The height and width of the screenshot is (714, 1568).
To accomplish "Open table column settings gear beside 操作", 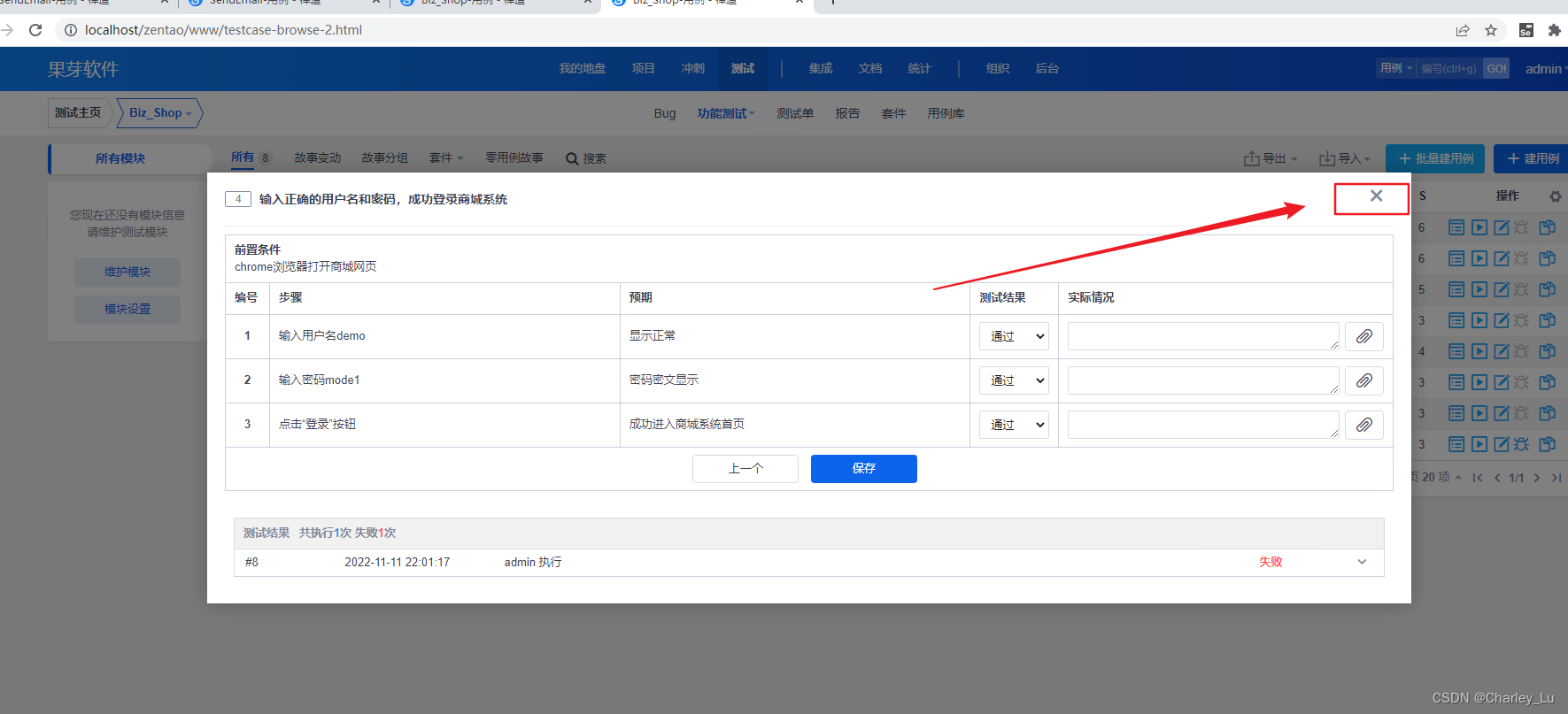I will (x=1555, y=196).
